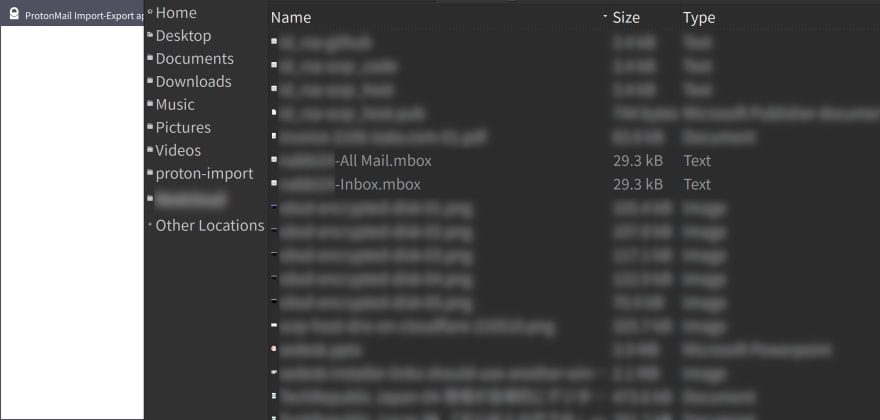Click the Home folder icon
The height and width of the screenshot is (420, 880).
click(x=150, y=11)
